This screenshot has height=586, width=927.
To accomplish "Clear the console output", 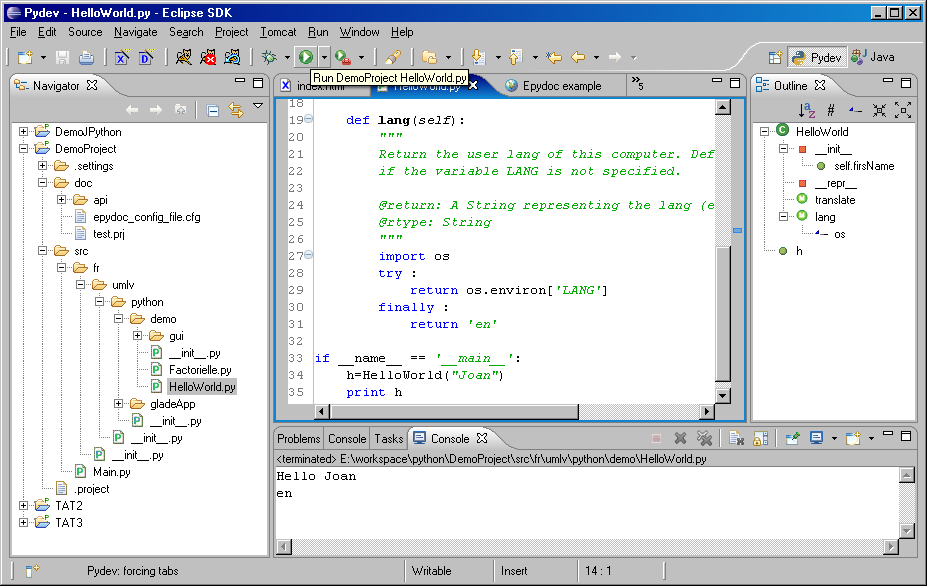I will pyautogui.click(x=734, y=438).
